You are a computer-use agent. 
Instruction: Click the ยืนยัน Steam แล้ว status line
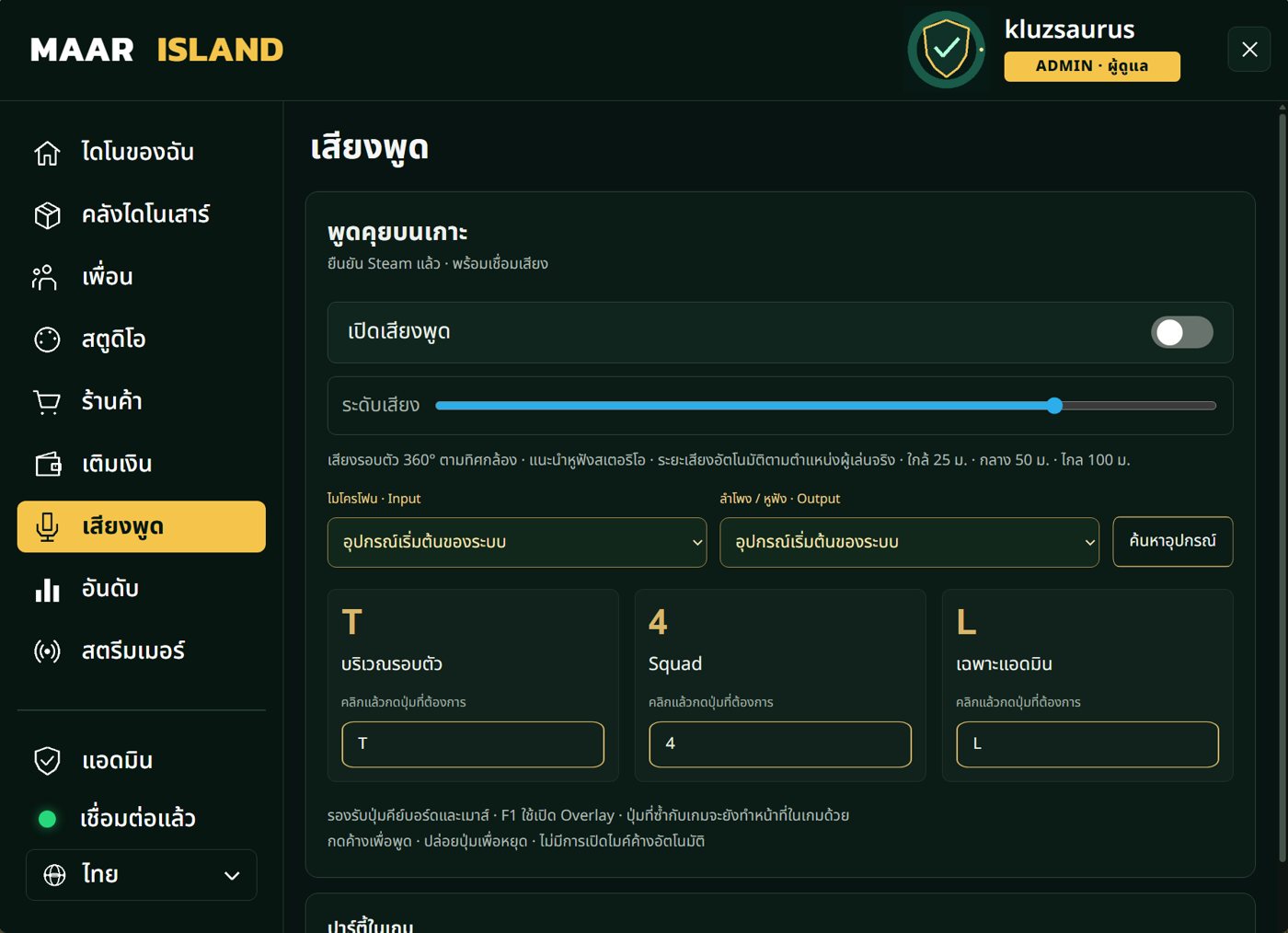click(x=438, y=264)
